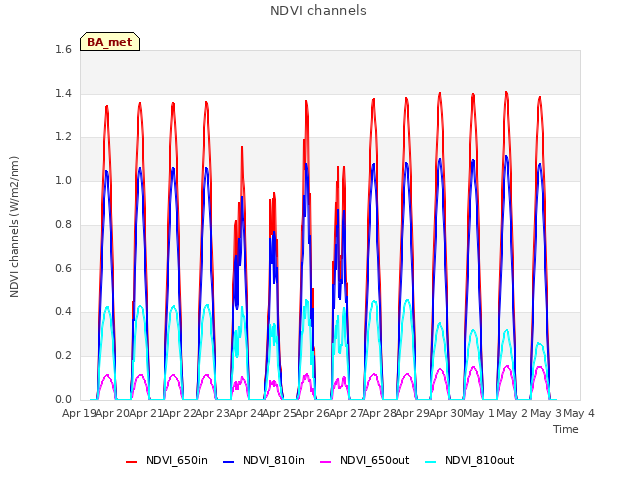640x480 pixels.
Task: Click the Apr 19 x-axis tick label
Action: (x=79, y=413)
